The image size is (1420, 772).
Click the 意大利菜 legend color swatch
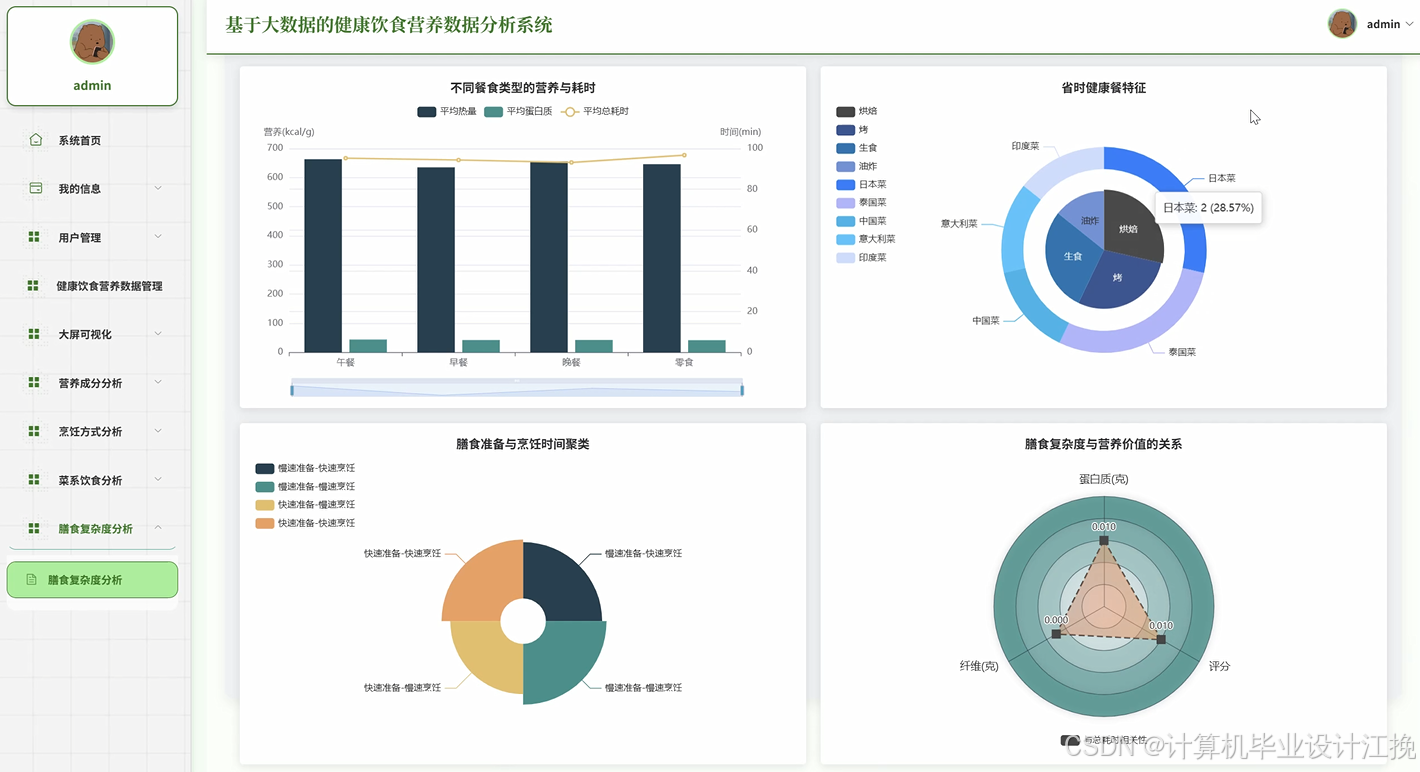[x=845, y=239]
